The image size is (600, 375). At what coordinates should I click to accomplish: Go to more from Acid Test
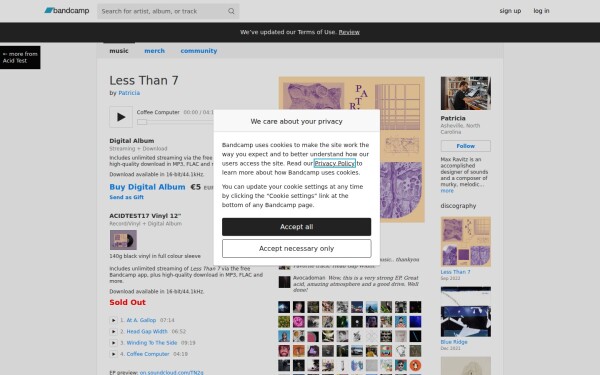pos(20,57)
